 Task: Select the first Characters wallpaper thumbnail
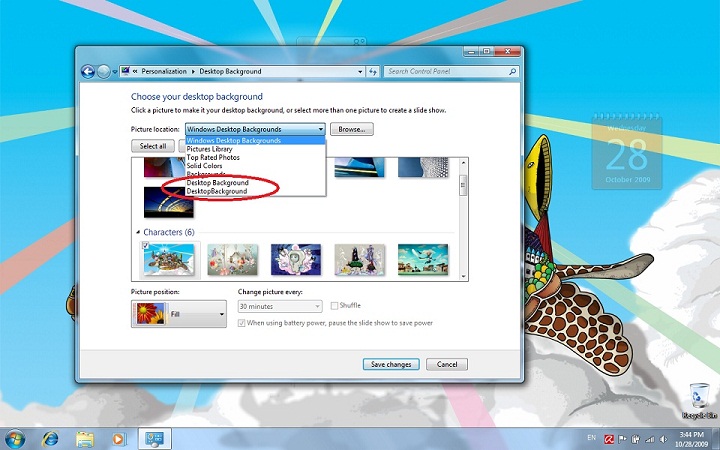pos(169,259)
